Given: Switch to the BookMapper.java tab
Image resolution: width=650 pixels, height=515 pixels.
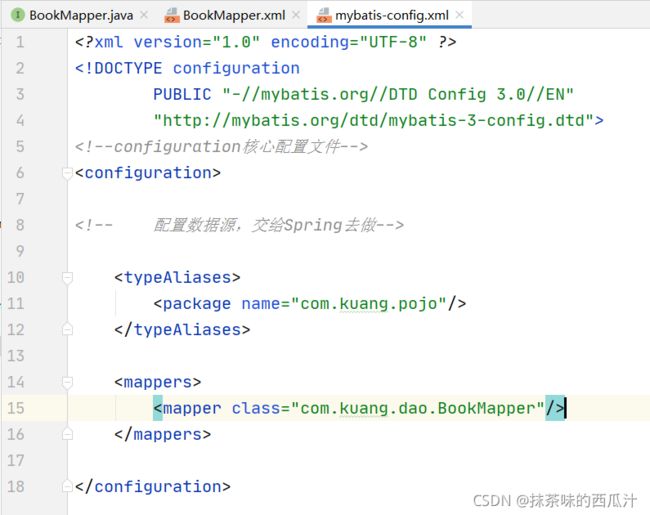Looking at the screenshot, I should tap(81, 15).
